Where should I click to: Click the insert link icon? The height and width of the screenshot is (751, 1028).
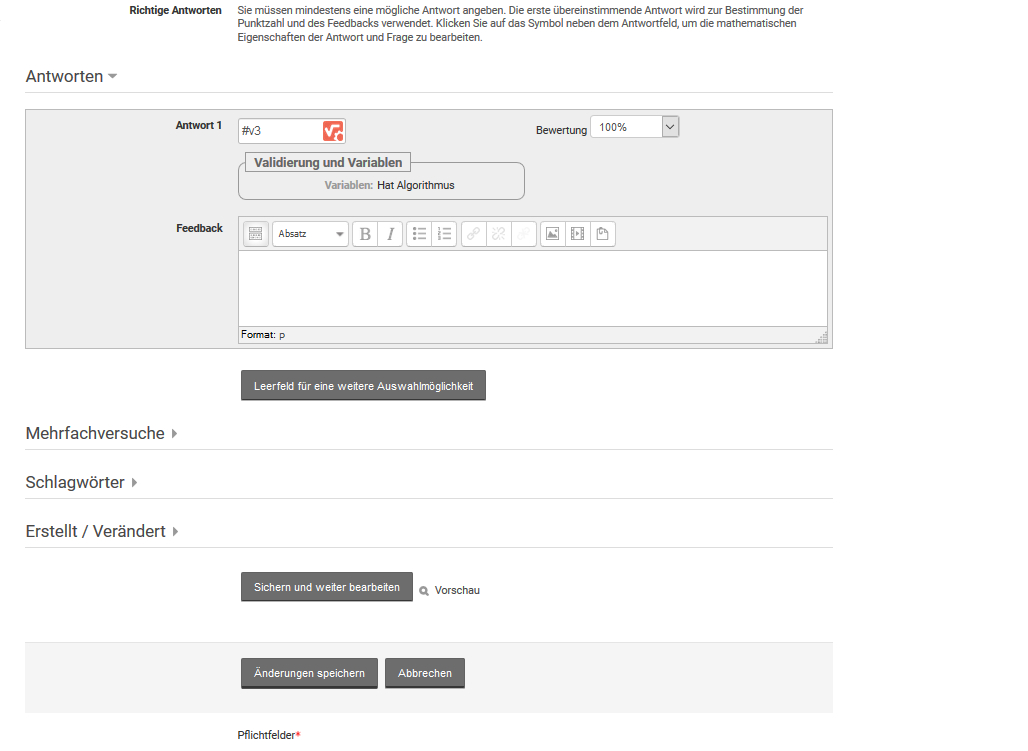pos(474,234)
